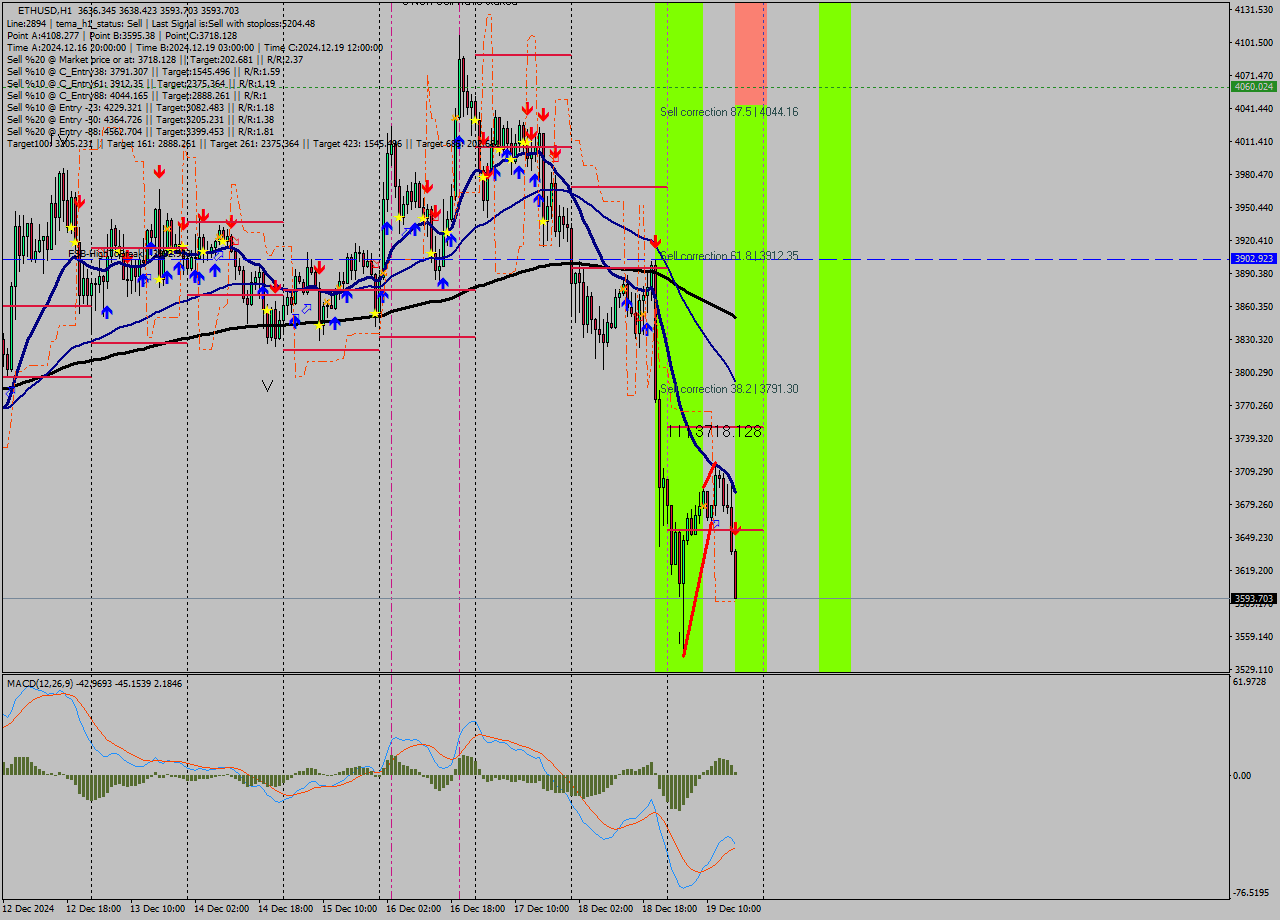This screenshot has width=1280, height=920.
Task: Click the blue arrow marker near the 3649 support line
Action: (716, 524)
